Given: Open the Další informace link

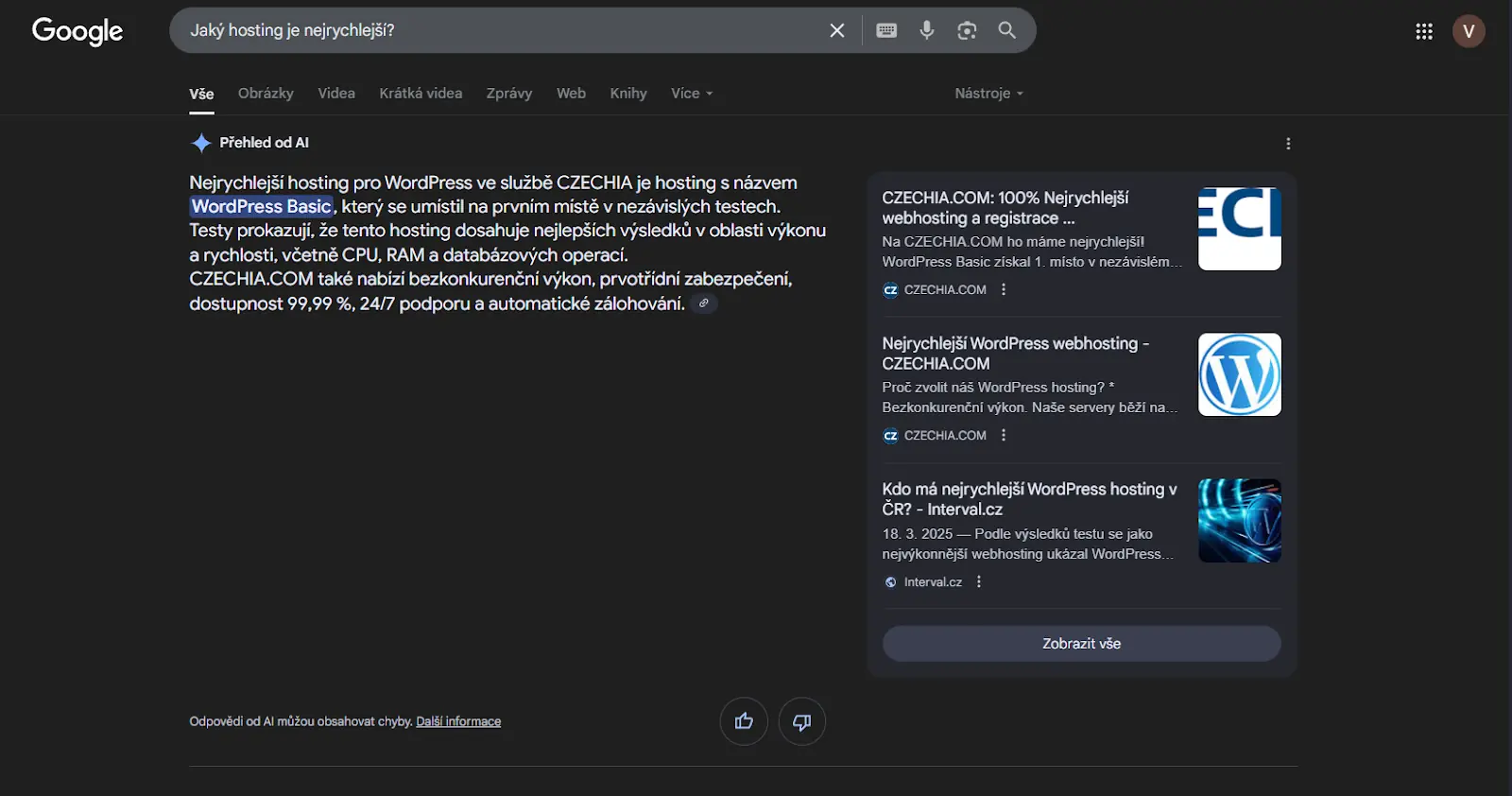Looking at the screenshot, I should [x=458, y=721].
